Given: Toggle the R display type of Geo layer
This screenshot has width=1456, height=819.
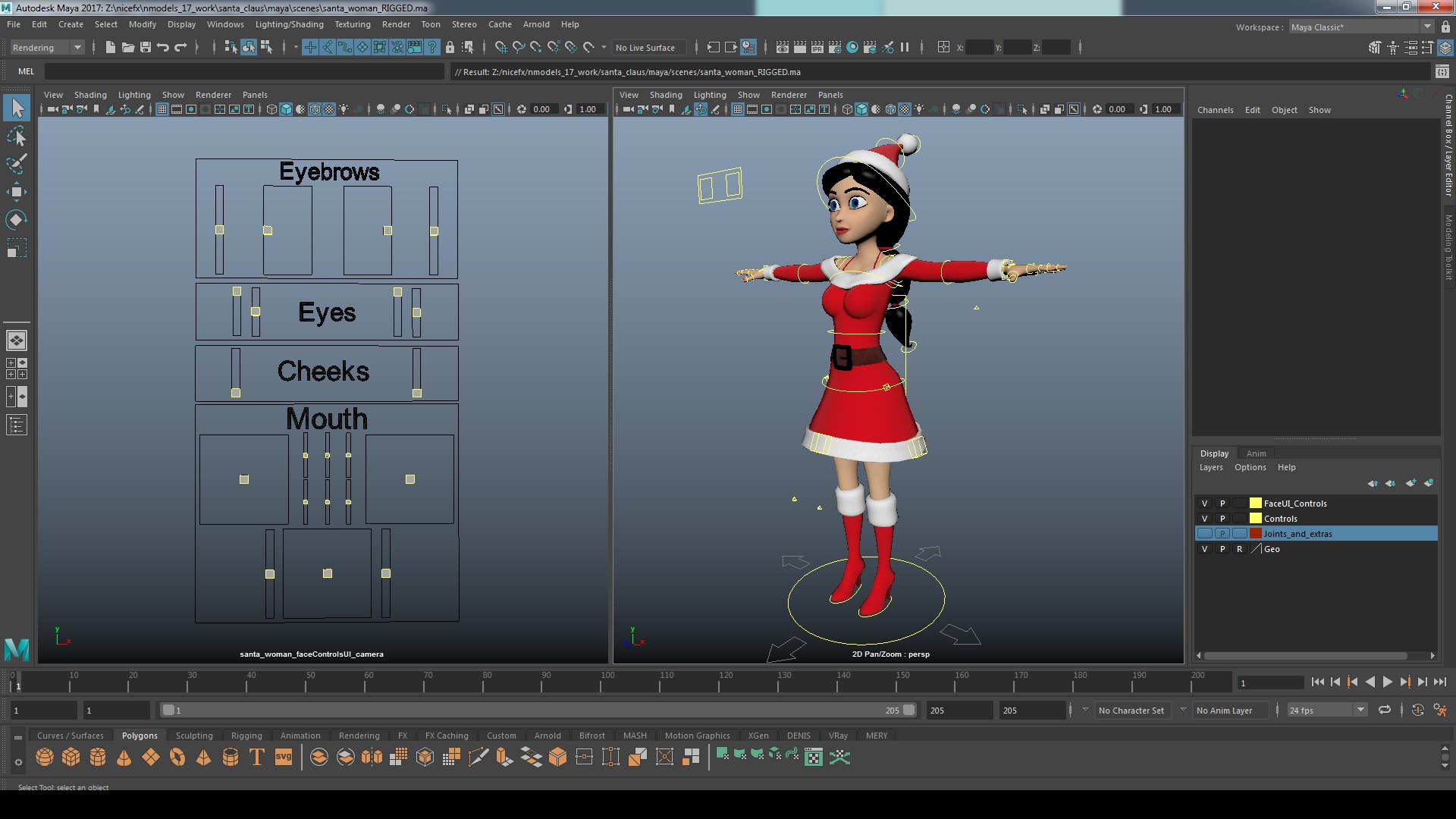Looking at the screenshot, I should coord(1239,549).
